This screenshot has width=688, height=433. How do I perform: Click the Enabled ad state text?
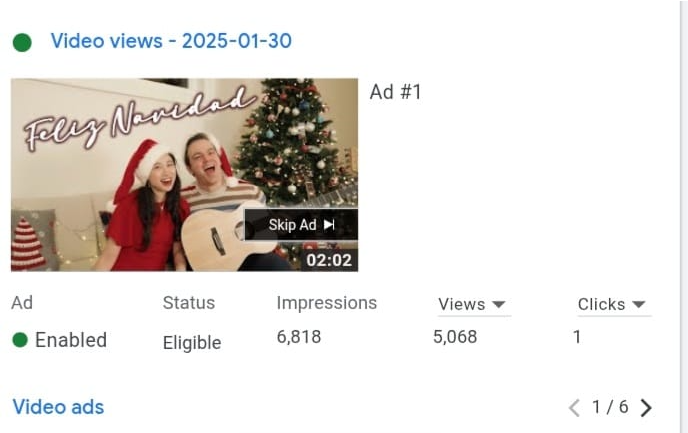pos(71,340)
